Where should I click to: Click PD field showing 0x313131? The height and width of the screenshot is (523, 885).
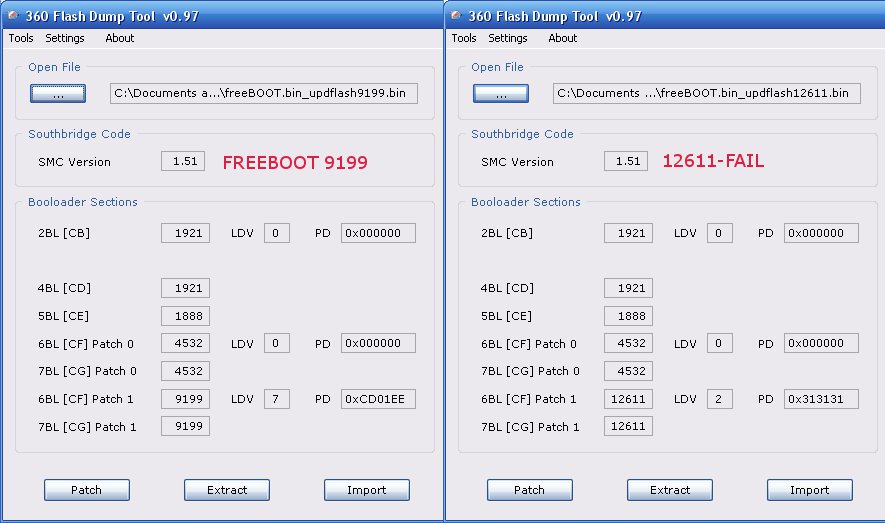click(821, 399)
